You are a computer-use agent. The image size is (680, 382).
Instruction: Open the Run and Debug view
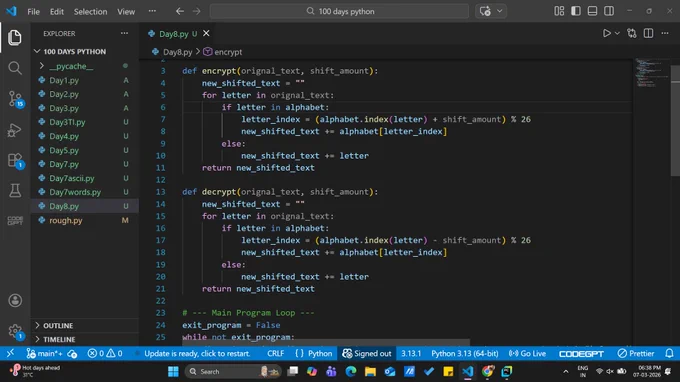(15, 130)
